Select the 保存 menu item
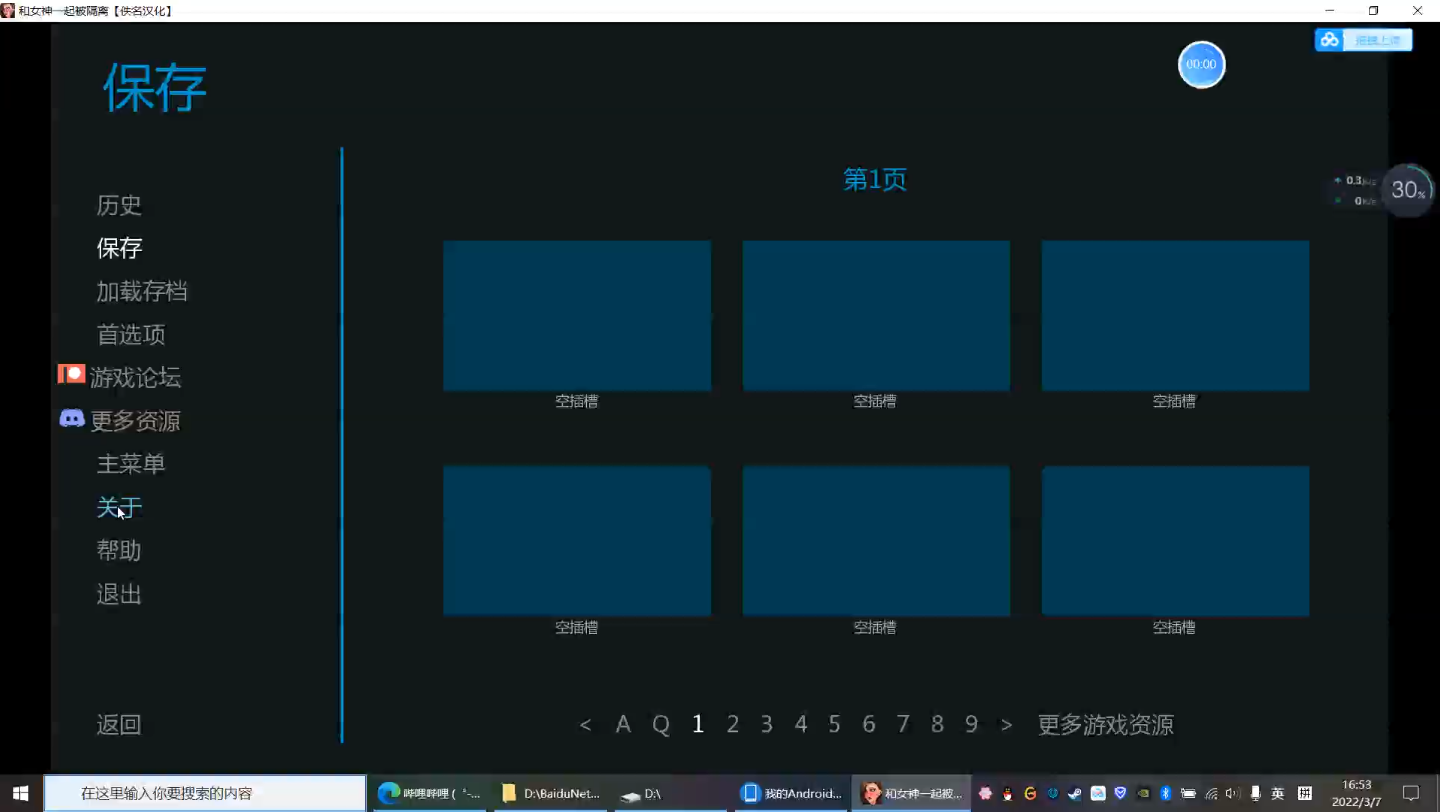Viewport: 1440px width, 812px height. tap(119, 248)
